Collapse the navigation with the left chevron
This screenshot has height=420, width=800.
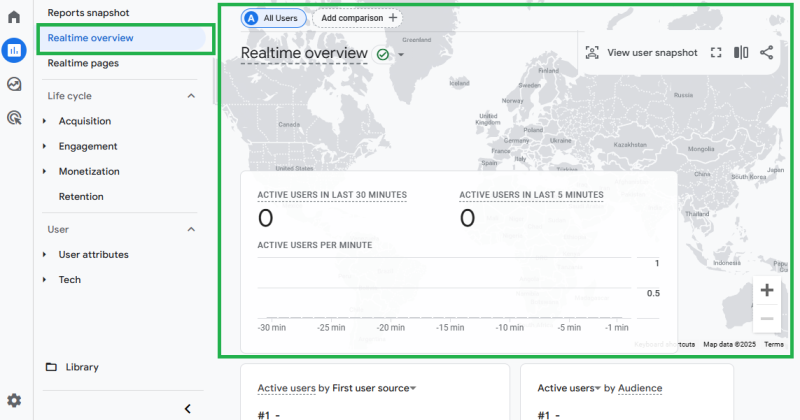click(x=188, y=409)
